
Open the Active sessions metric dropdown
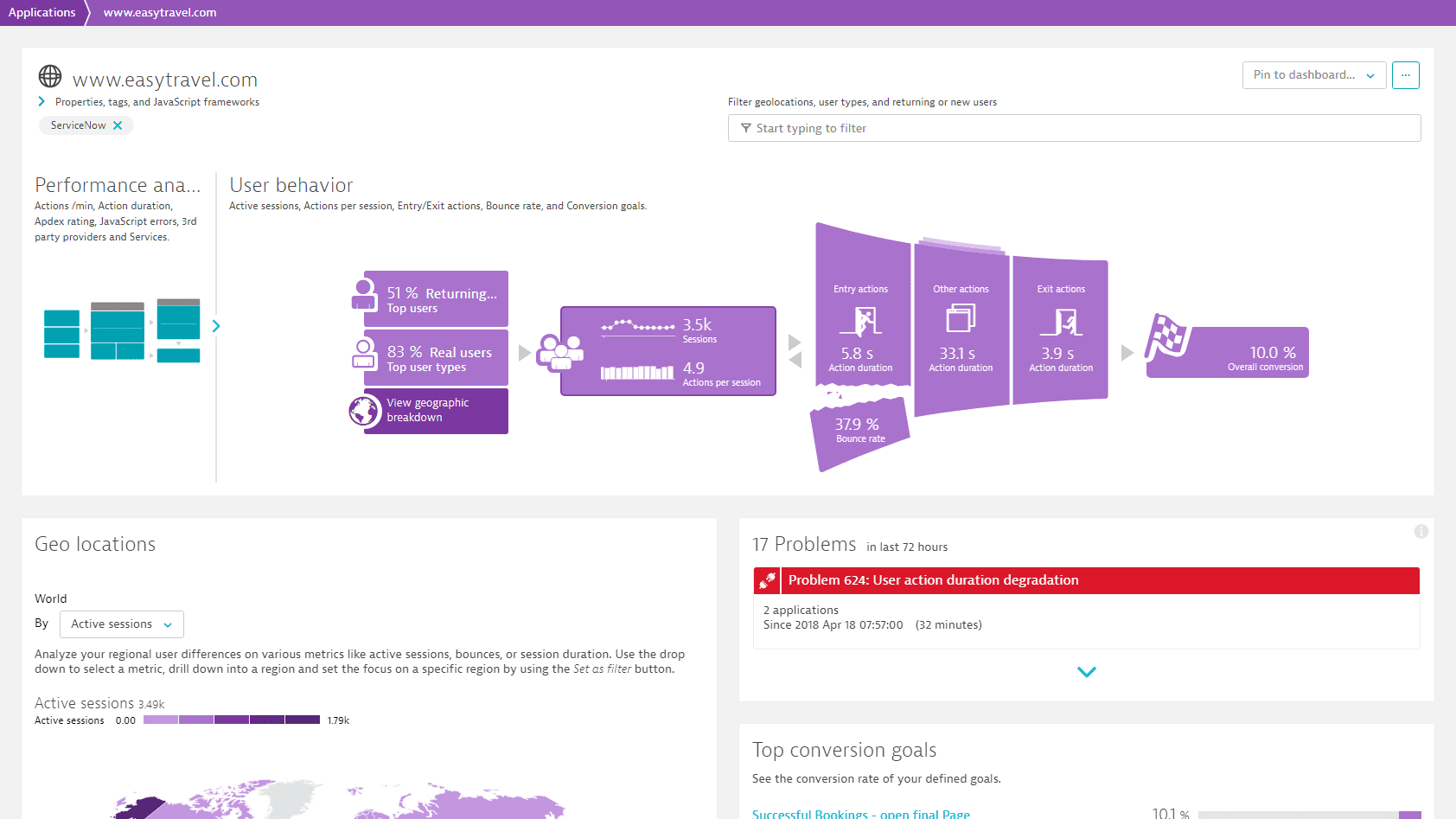click(122, 624)
